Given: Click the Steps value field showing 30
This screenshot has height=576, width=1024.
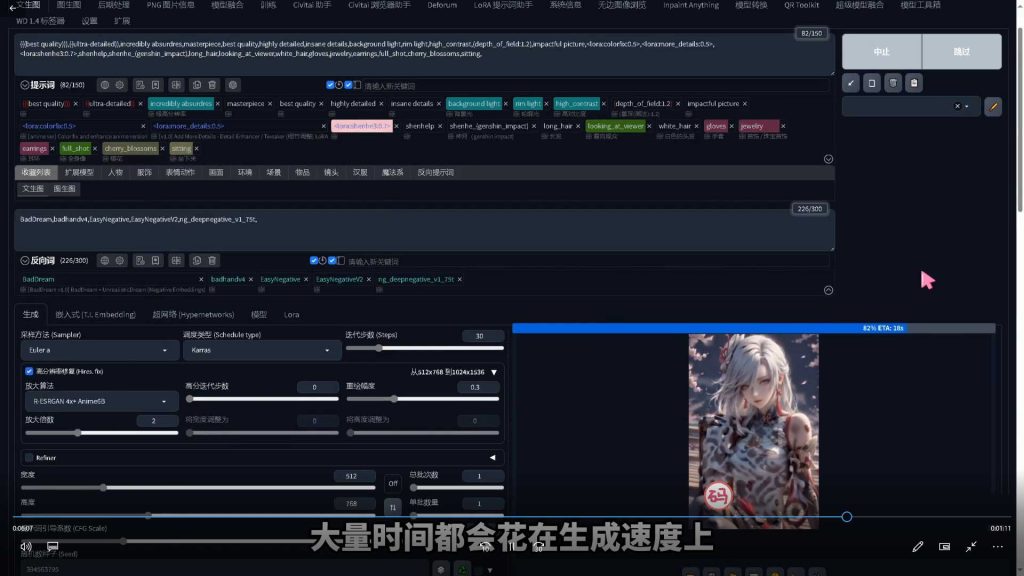Looking at the screenshot, I should 482,336.
